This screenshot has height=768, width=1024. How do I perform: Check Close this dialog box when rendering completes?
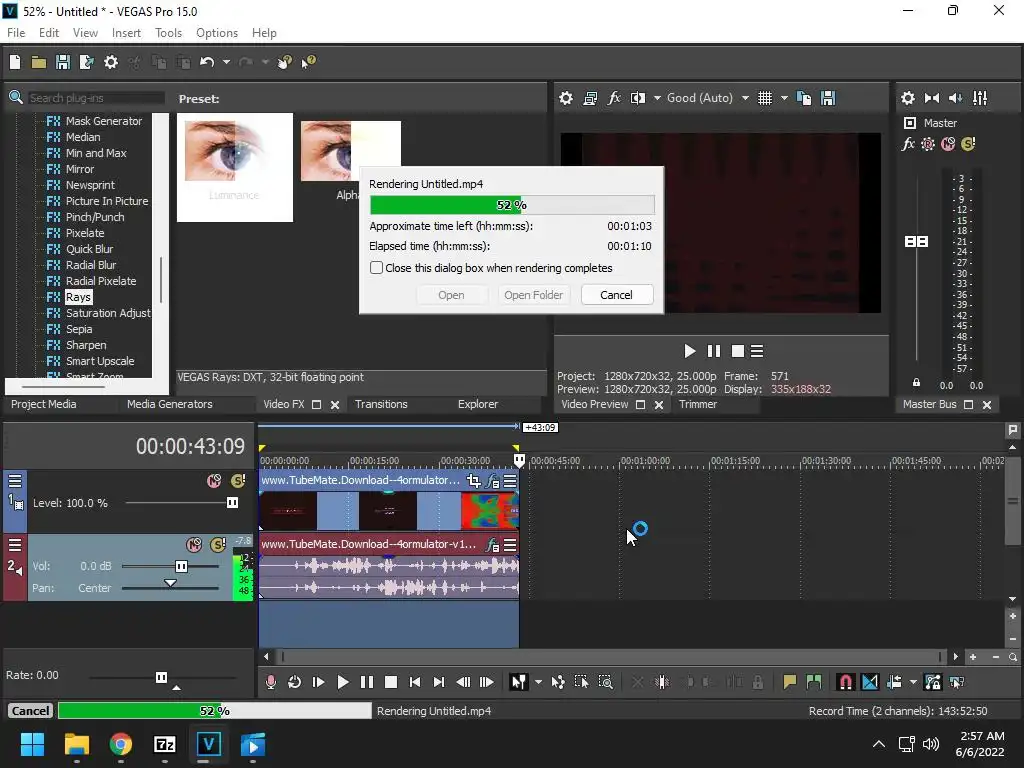pos(376,268)
